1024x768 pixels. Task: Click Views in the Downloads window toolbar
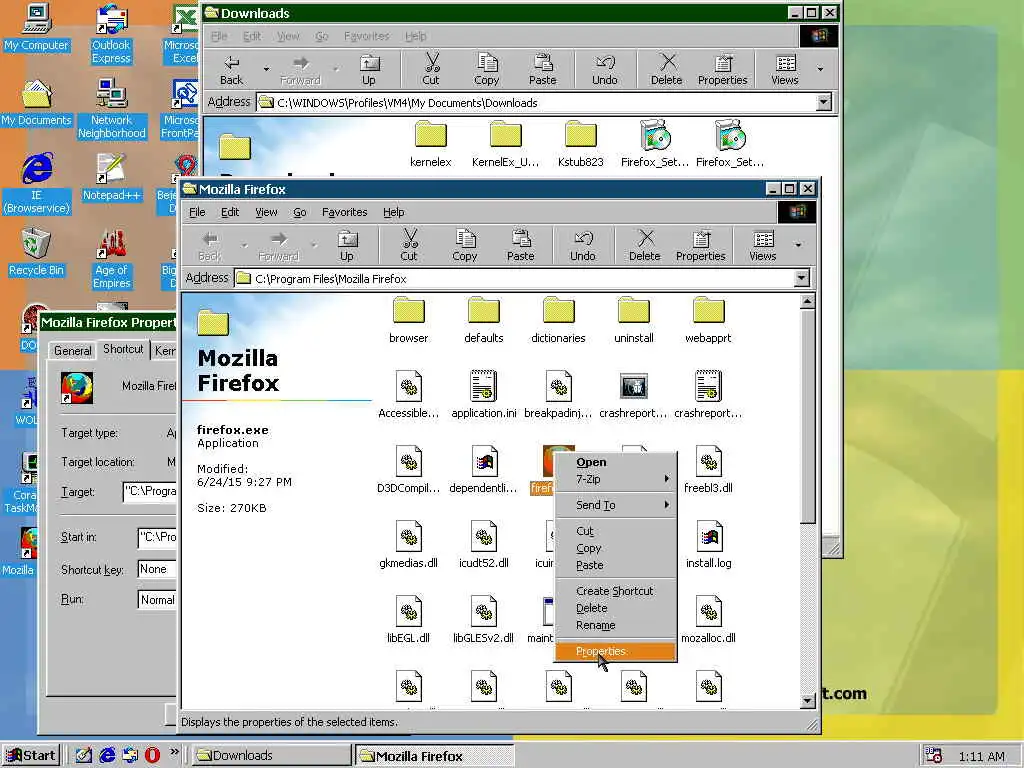click(x=785, y=69)
